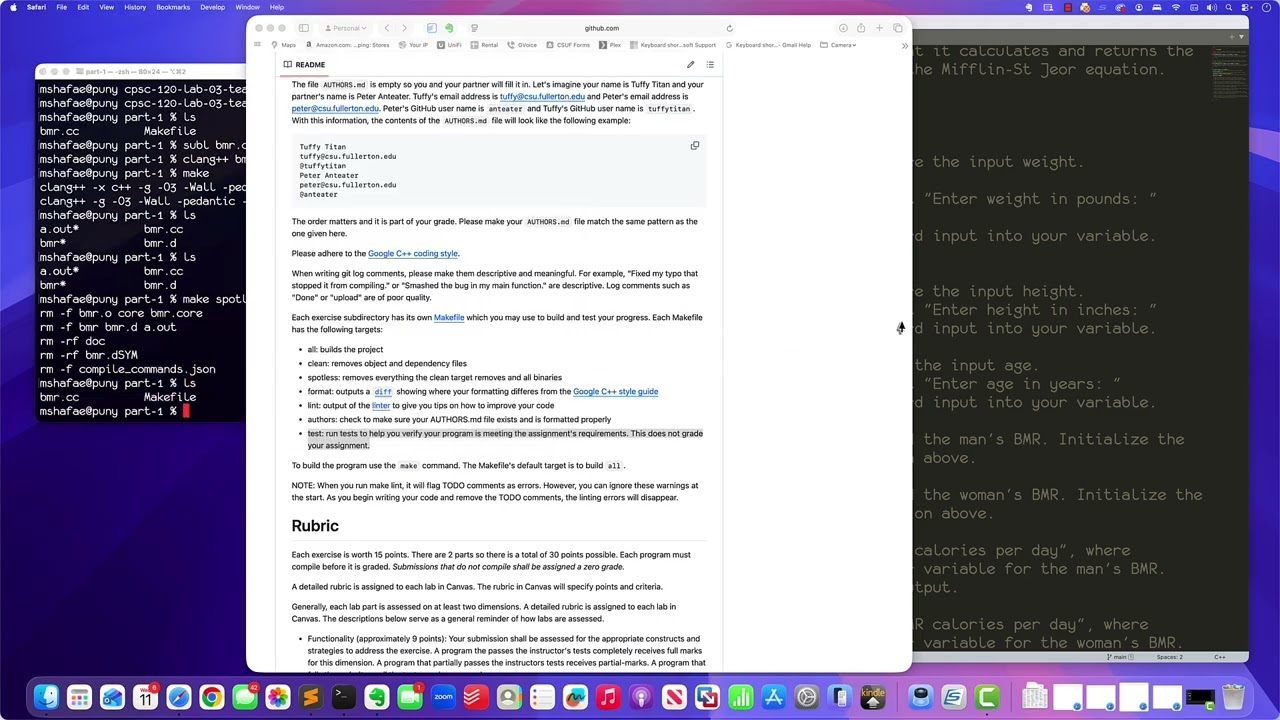Open Terminal from the Dock
This screenshot has width=1280, height=720.
(344, 697)
